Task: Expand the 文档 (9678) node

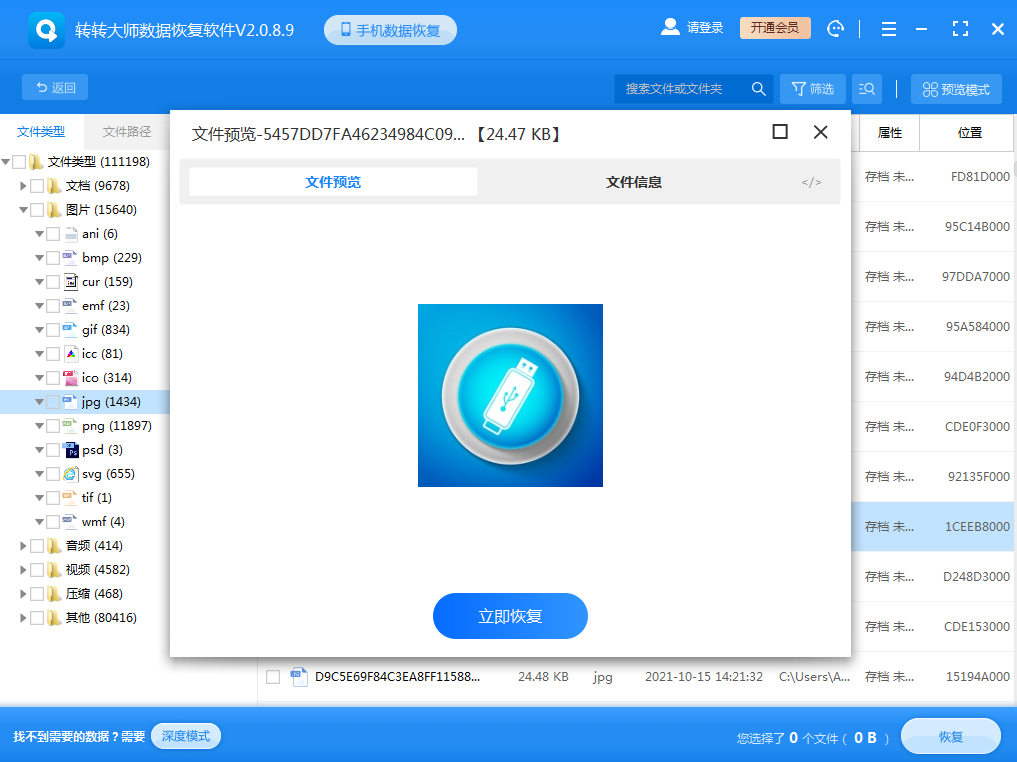Action: tap(24, 185)
